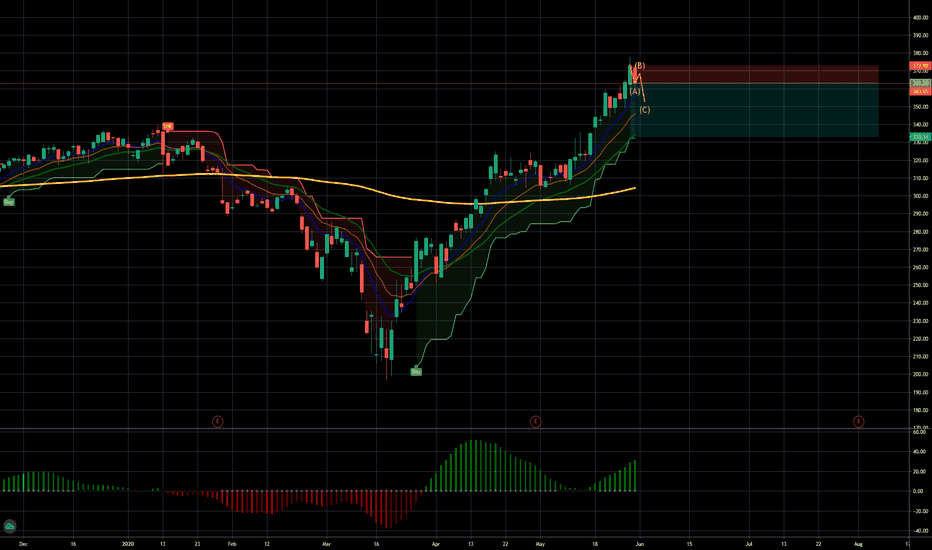Click the red 372.90 stop price tag
This screenshot has height=550, width=932.
[921, 66]
